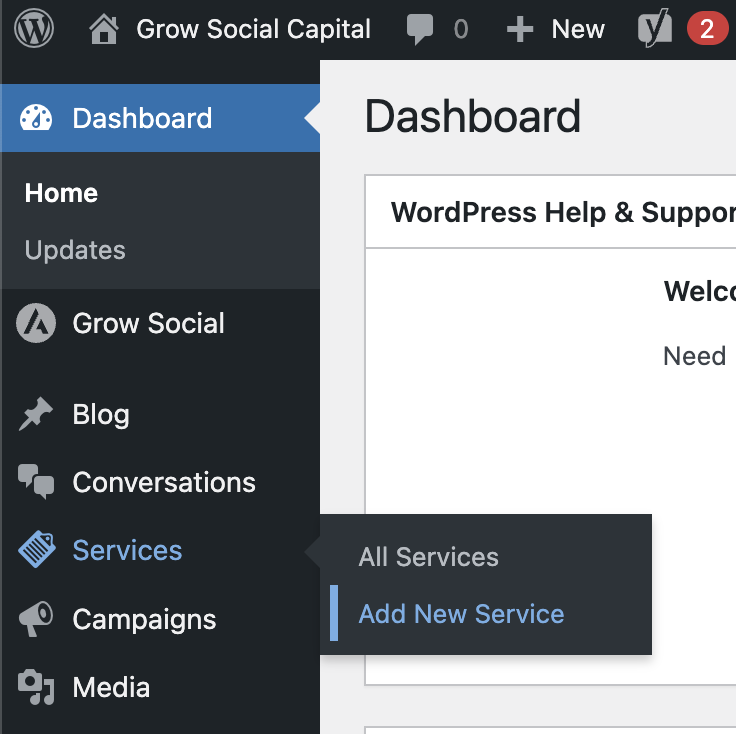The image size is (736, 734).
Task: Open the New content menu
Action: click(578, 29)
